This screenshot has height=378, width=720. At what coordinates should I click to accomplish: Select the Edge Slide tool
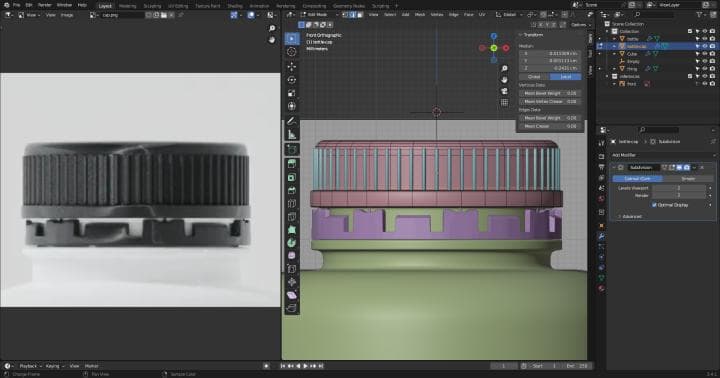click(x=292, y=269)
